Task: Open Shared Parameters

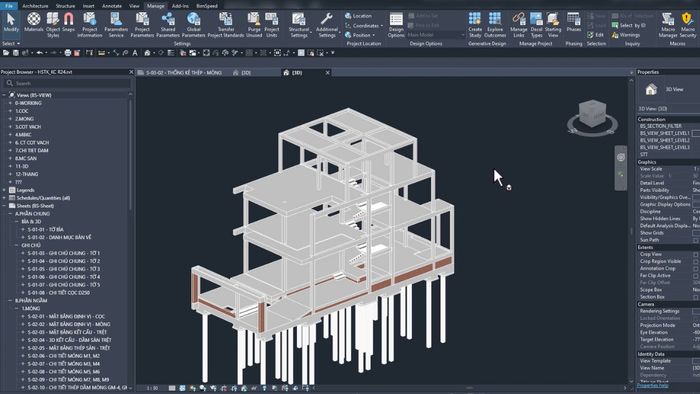Action: (168, 25)
